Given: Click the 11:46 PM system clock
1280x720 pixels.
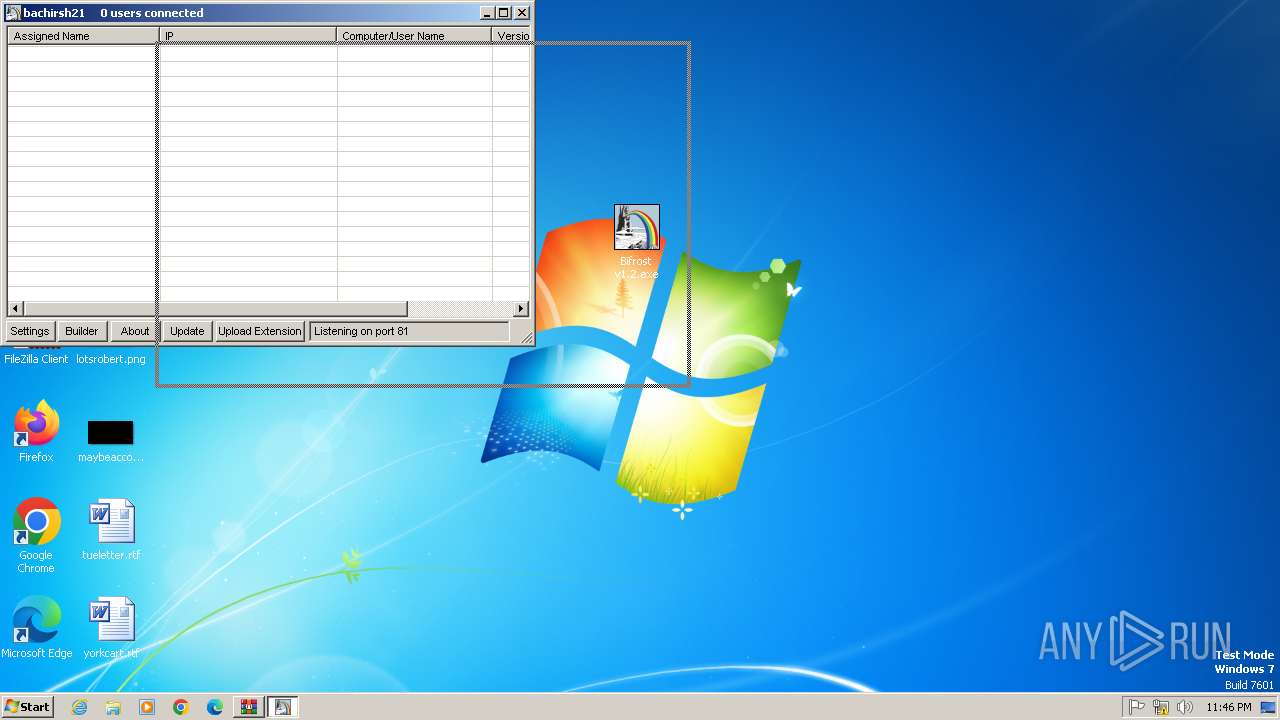Looking at the screenshot, I should [1229, 707].
